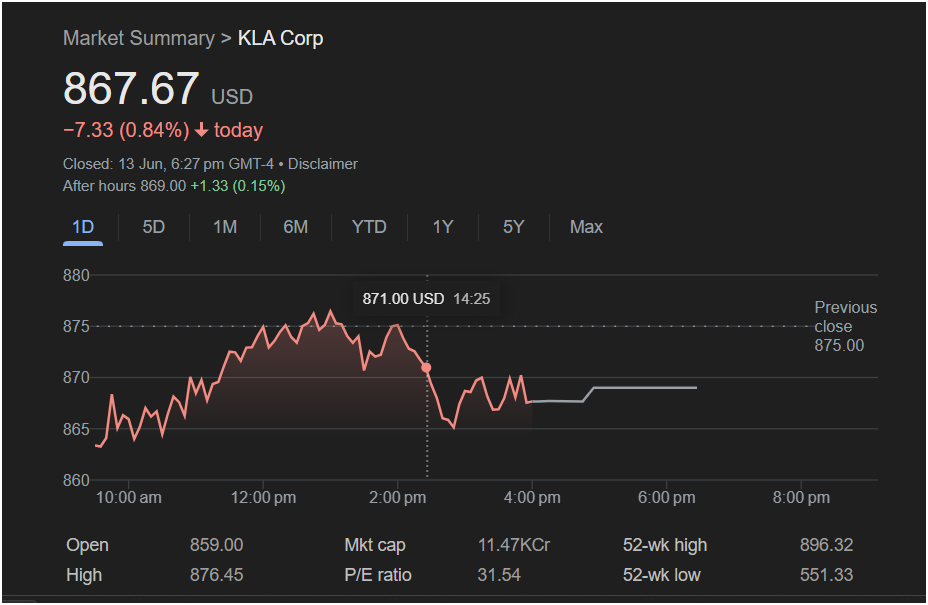
Task: Show the 6M chart range
Action: 296,227
